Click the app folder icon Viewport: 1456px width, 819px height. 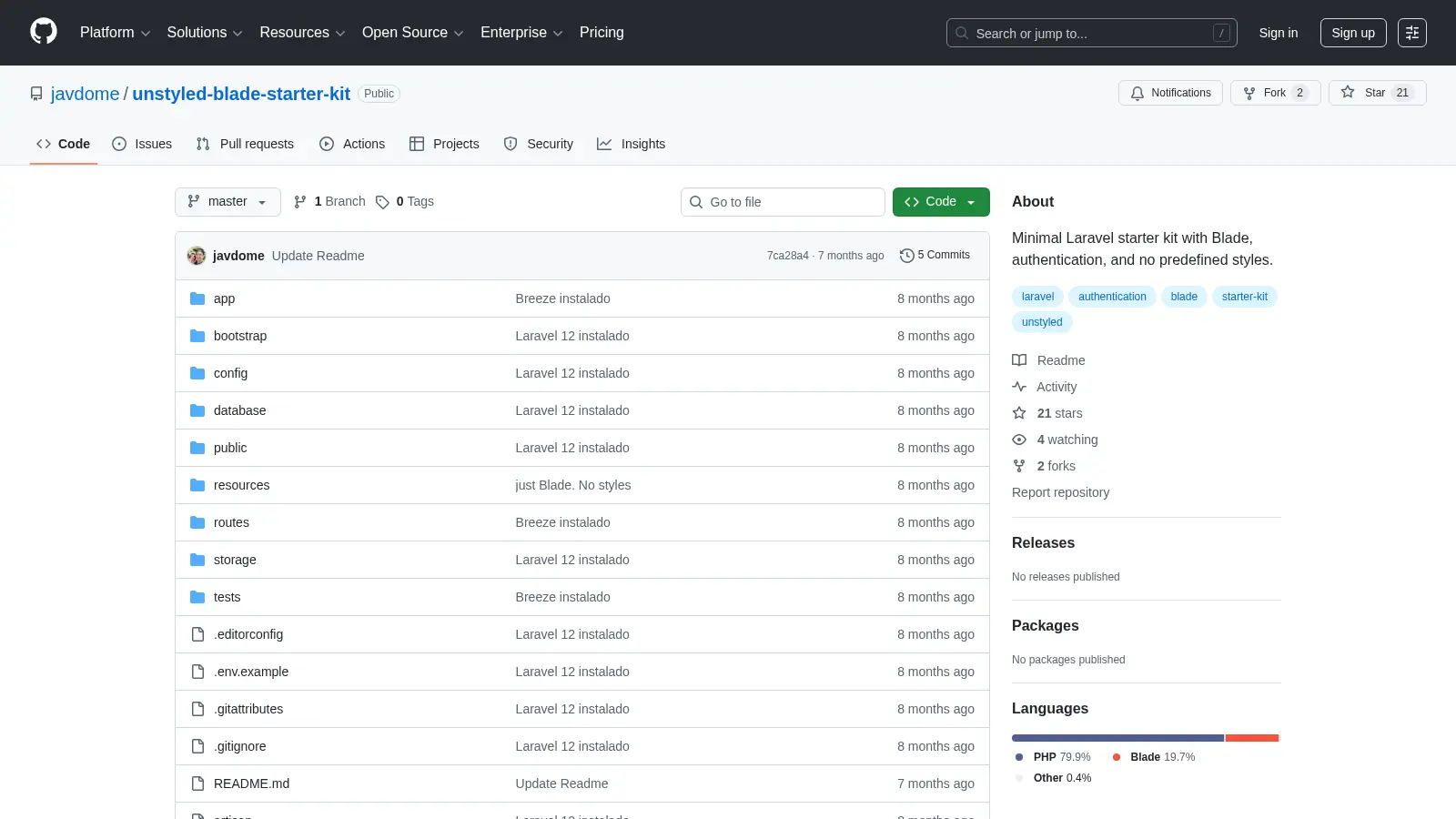coord(197,298)
